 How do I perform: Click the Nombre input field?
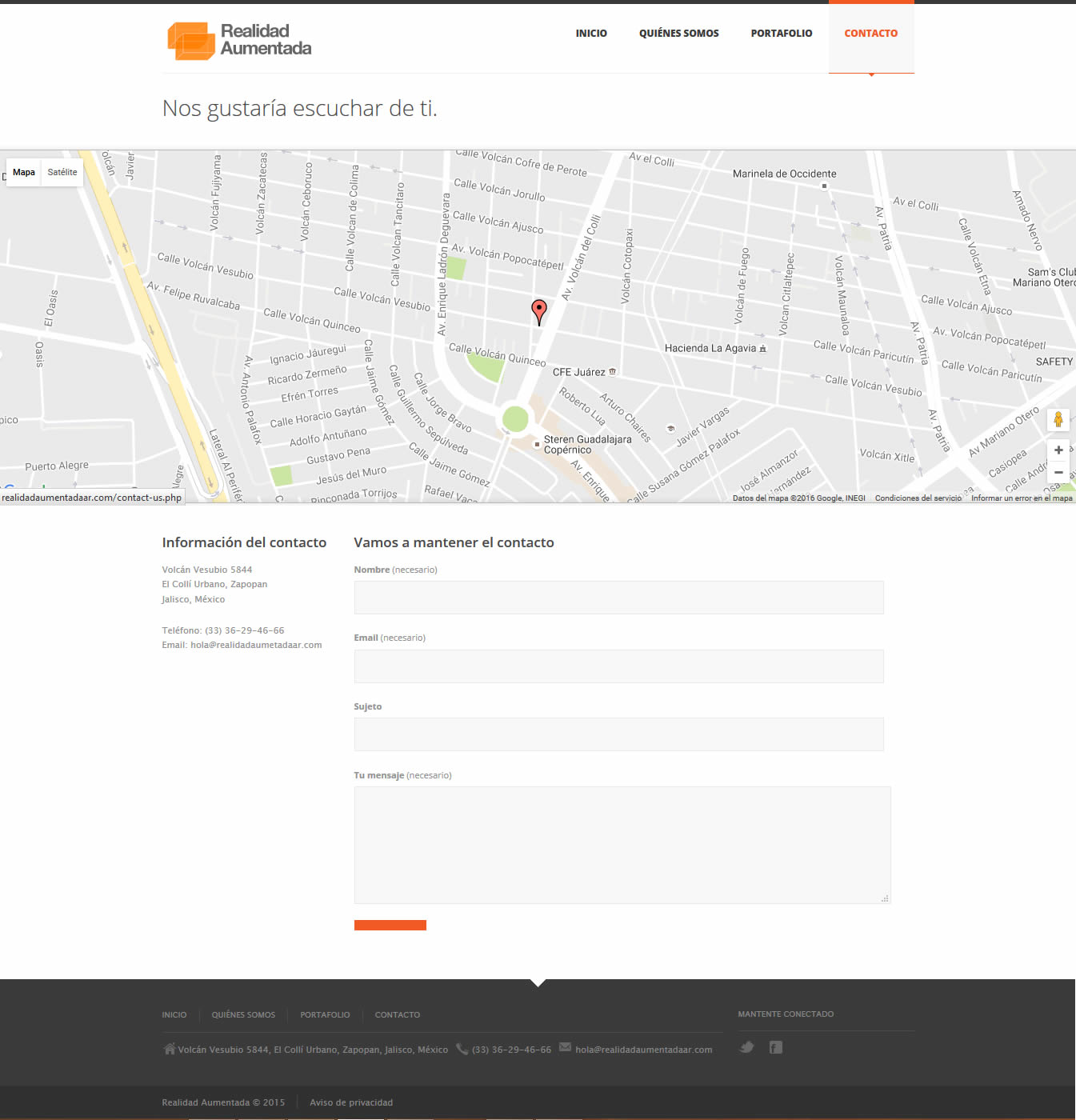click(618, 598)
